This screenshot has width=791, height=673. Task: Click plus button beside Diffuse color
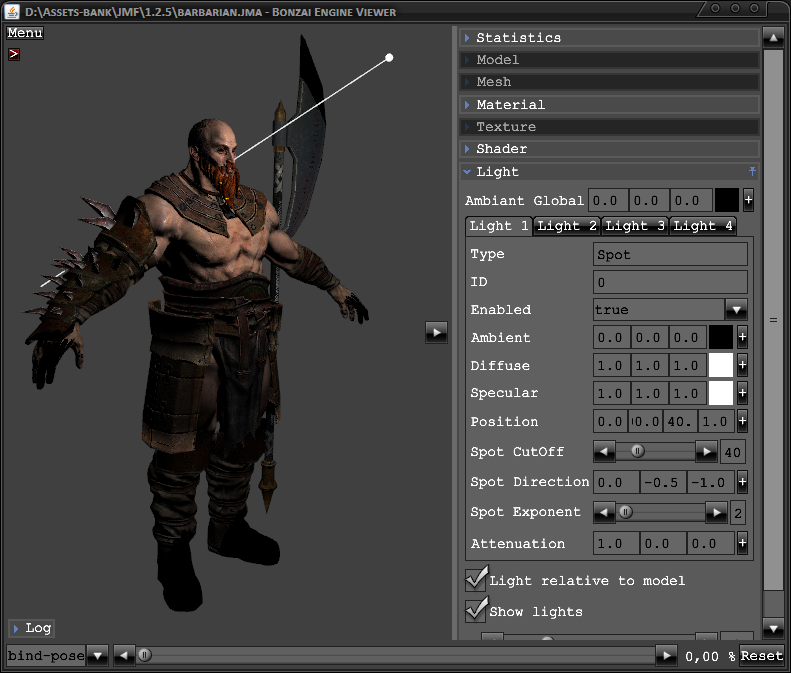[742, 366]
